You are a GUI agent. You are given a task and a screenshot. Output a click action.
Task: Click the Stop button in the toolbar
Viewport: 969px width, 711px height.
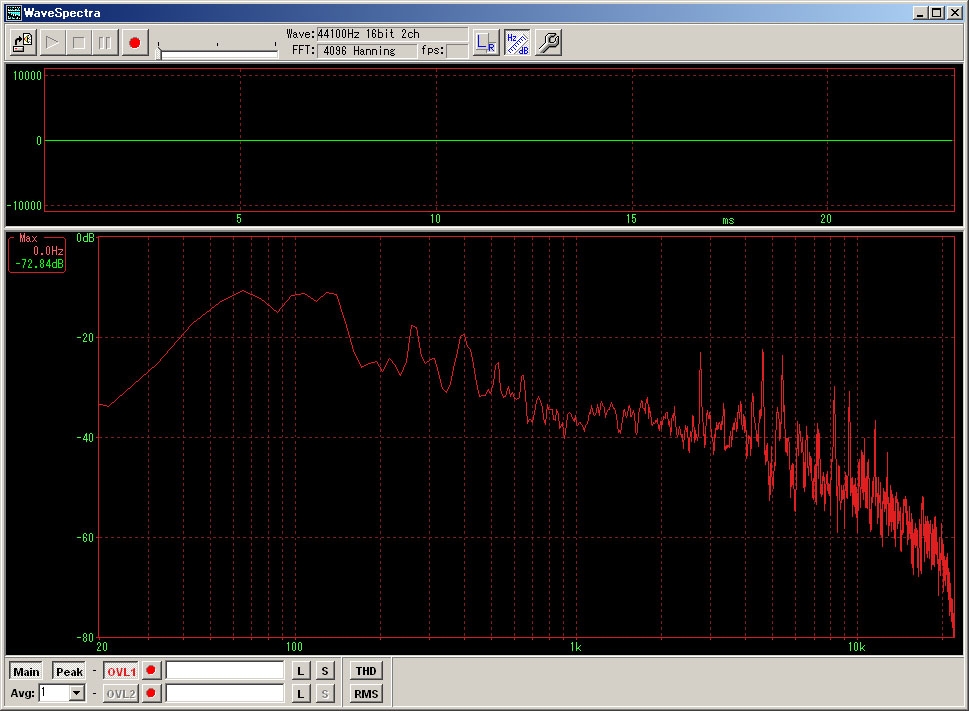(x=79, y=43)
